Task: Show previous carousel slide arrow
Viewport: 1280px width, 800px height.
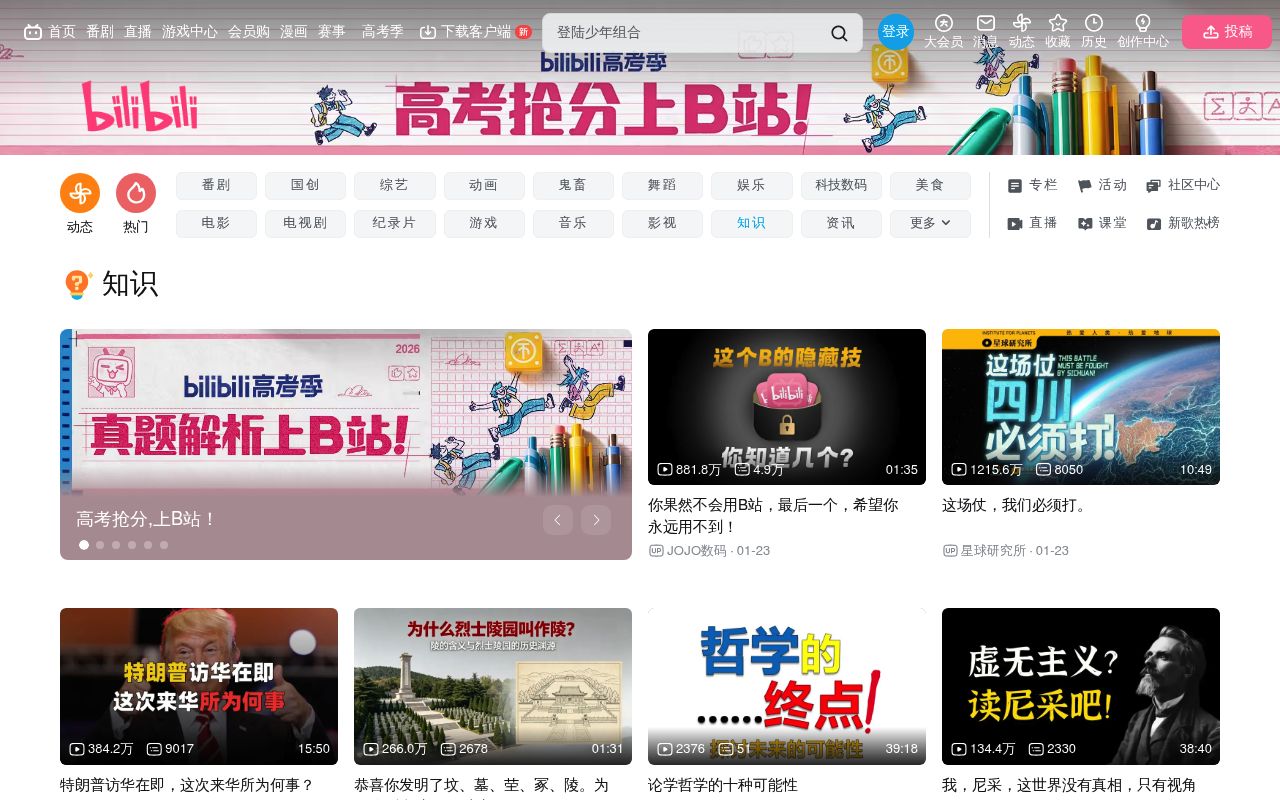Action: click(x=558, y=520)
